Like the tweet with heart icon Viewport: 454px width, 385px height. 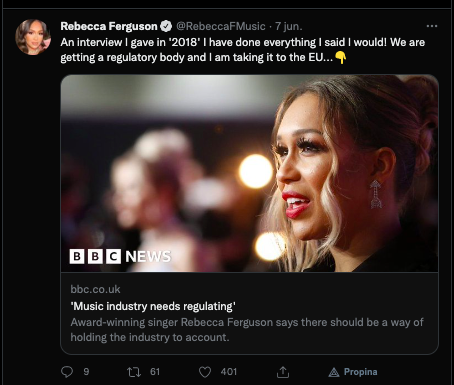point(205,372)
